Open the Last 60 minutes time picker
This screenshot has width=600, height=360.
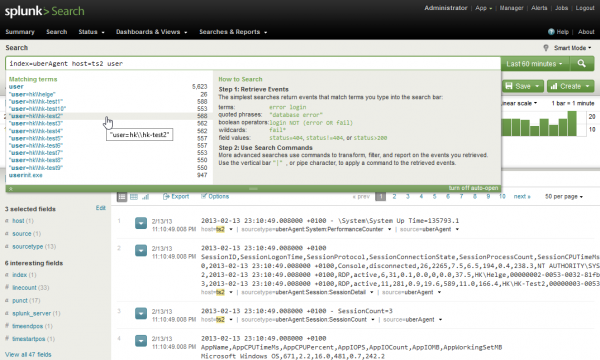535,64
